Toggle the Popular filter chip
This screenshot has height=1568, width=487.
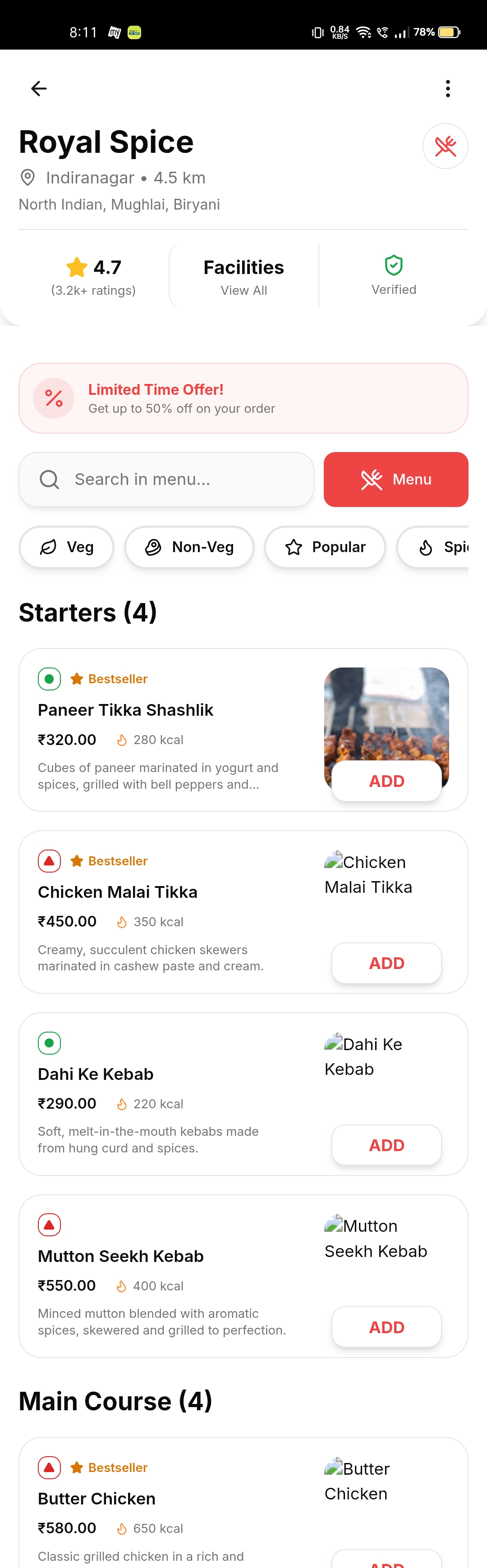(x=325, y=547)
